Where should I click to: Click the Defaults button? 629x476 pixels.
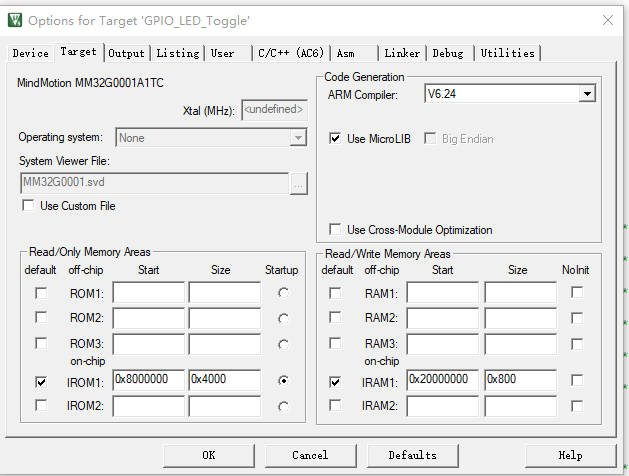tap(413, 455)
